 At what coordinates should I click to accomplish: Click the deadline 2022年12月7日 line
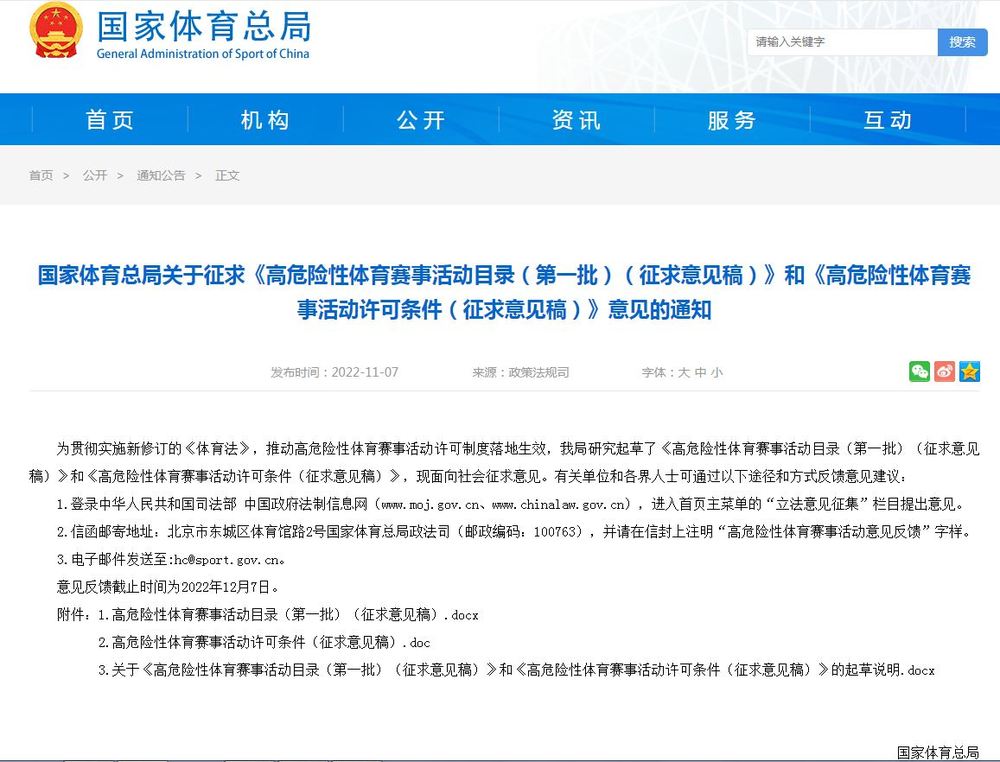[x=168, y=587]
